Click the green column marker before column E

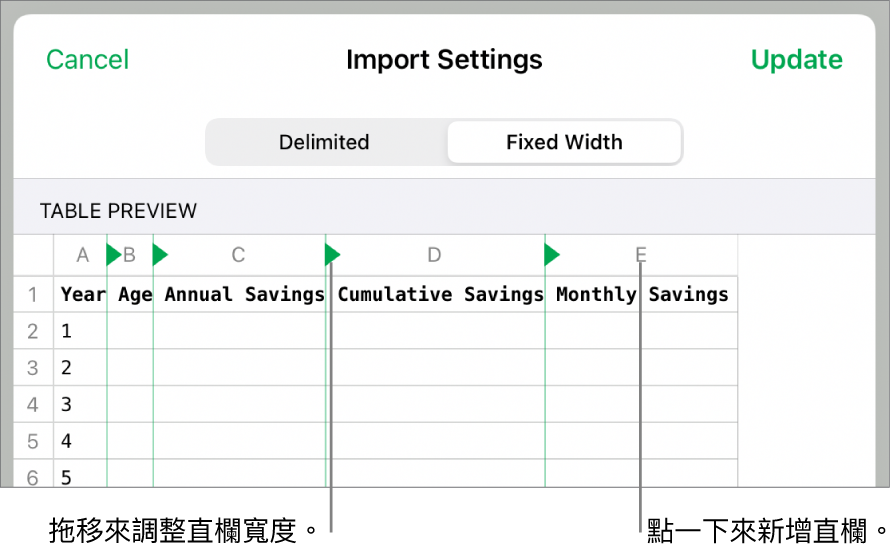(552, 256)
